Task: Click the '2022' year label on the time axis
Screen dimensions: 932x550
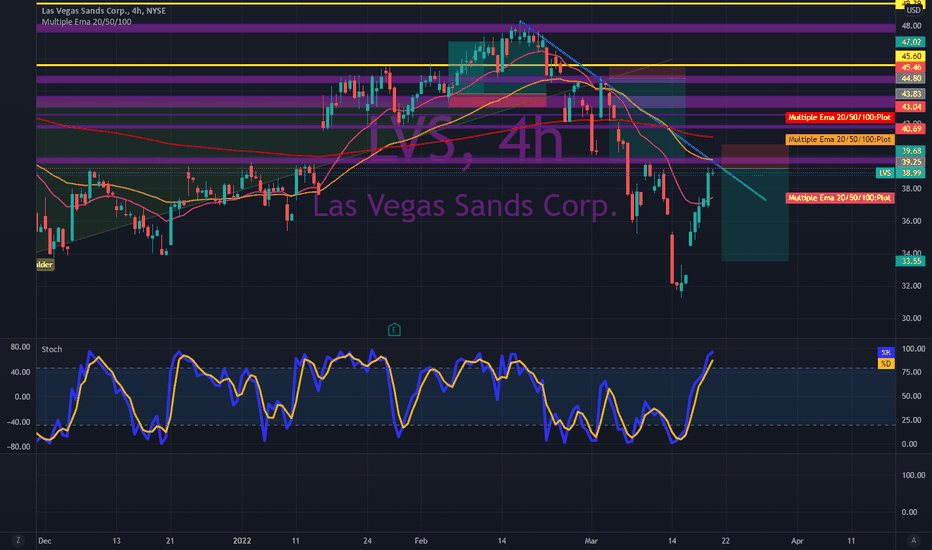Action: tap(242, 541)
